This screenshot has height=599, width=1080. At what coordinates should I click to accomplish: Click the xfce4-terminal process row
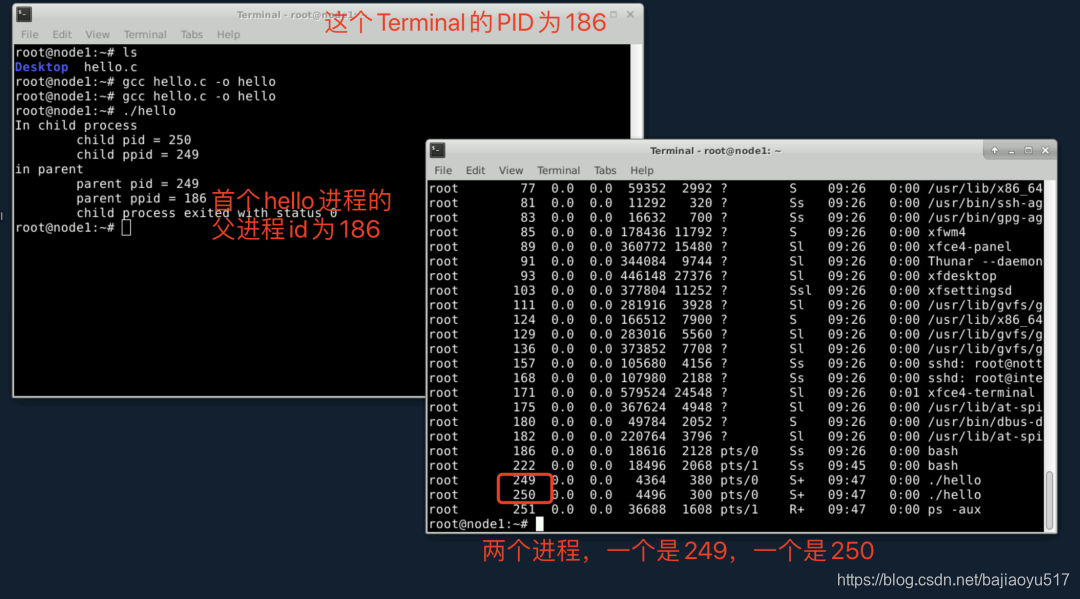[x=736, y=392]
